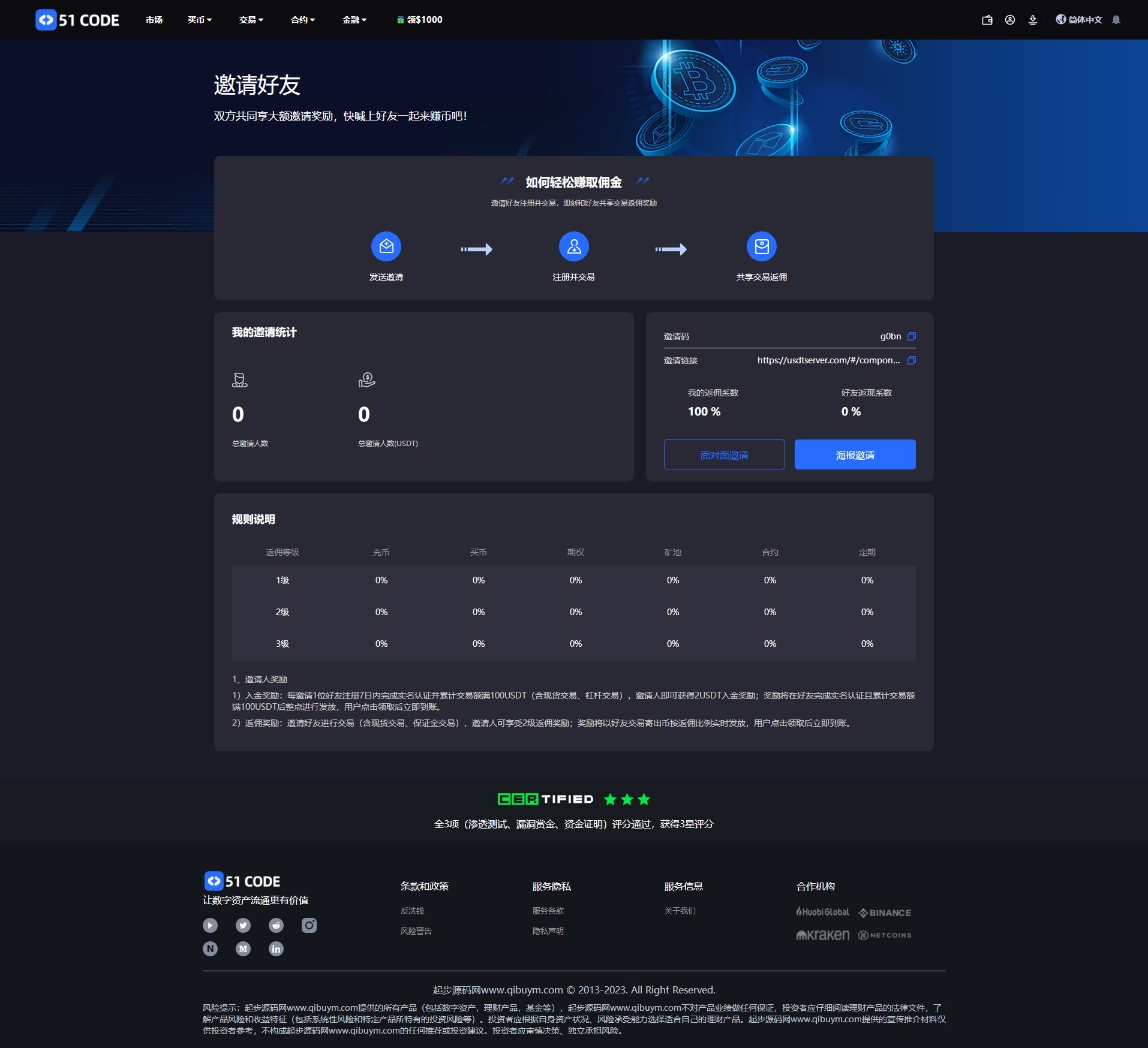1148x1048 pixels.
Task: Click the 合约 column header in rules table
Action: click(770, 552)
